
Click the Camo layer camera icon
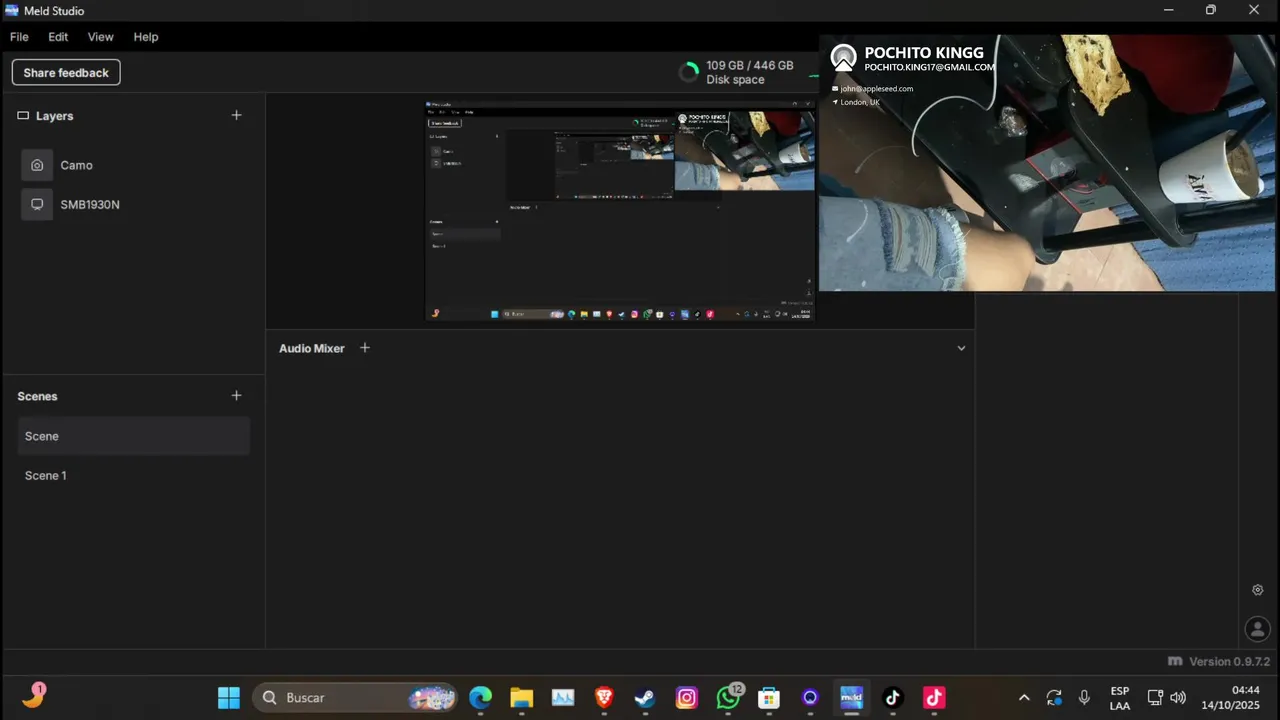tap(37, 165)
